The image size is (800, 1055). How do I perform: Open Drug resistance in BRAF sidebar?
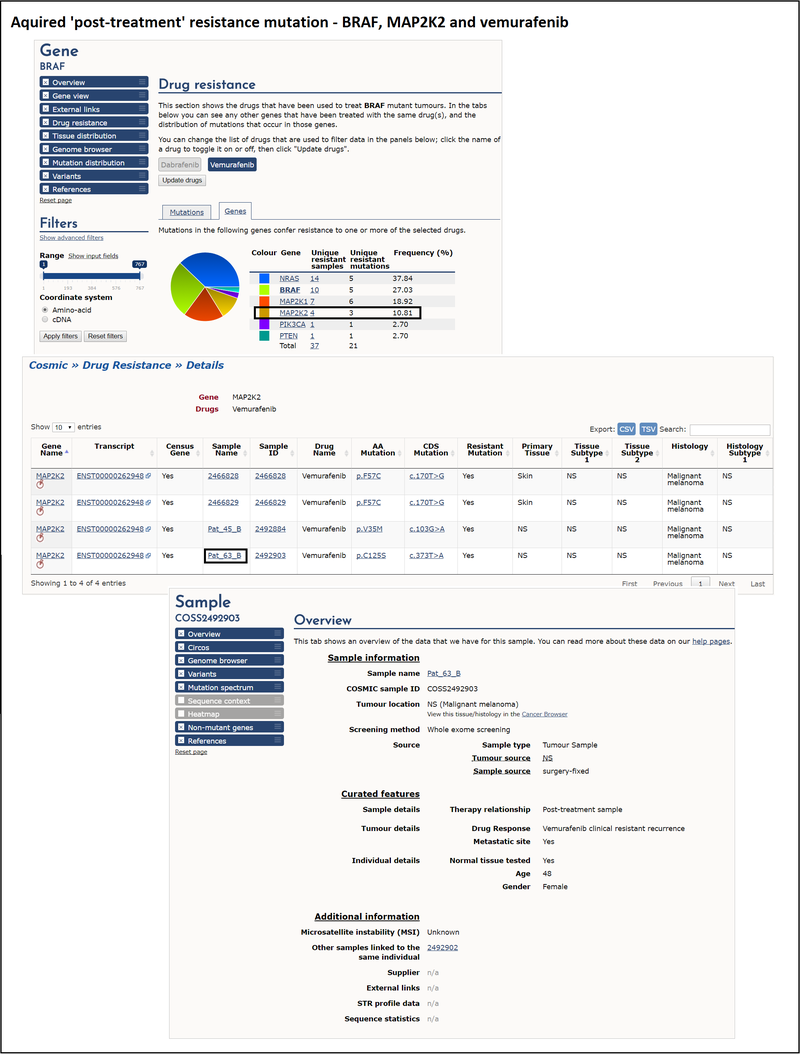(80, 123)
